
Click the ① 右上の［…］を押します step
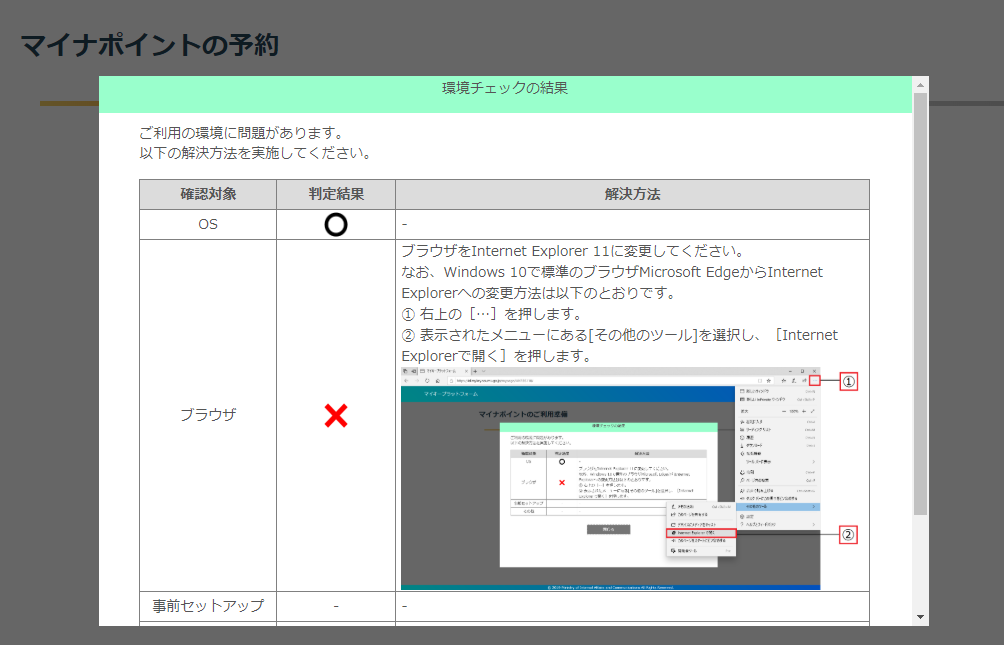494,314
